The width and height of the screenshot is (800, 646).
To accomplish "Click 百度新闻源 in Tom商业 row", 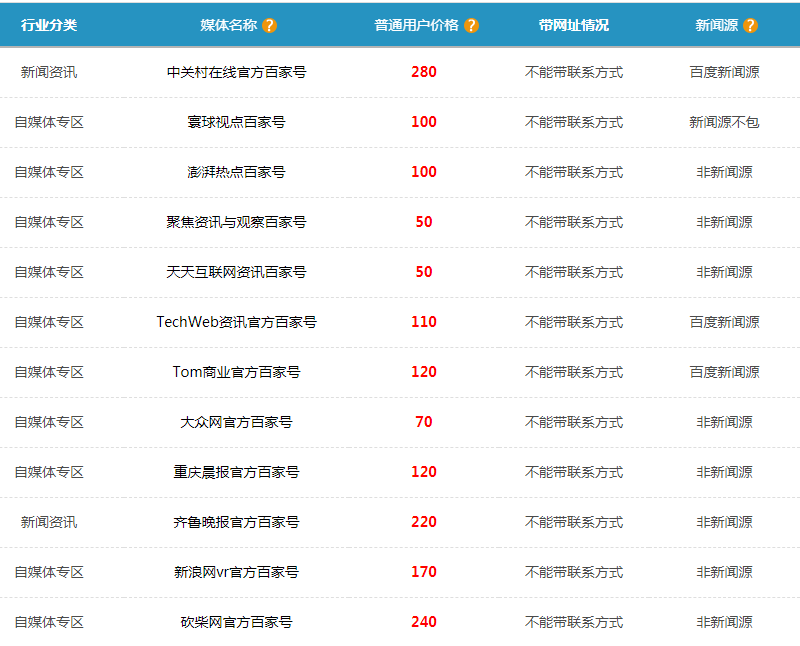I will click(724, 372).
